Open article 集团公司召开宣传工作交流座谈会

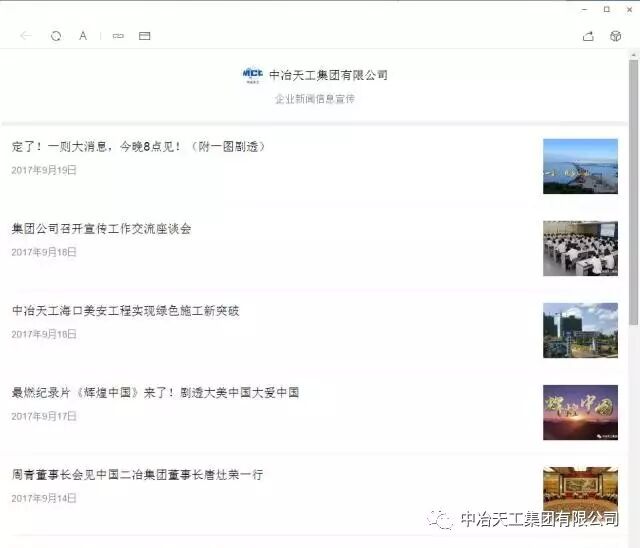coord(102,229)
